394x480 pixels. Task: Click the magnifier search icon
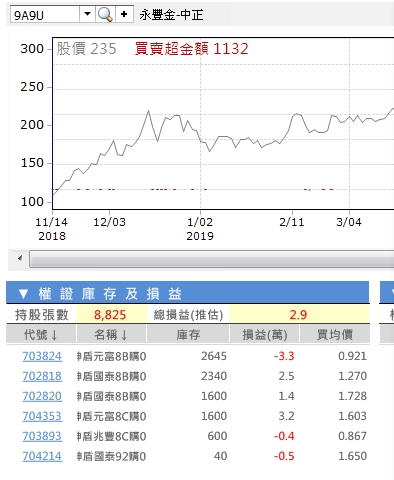point(105,14)
